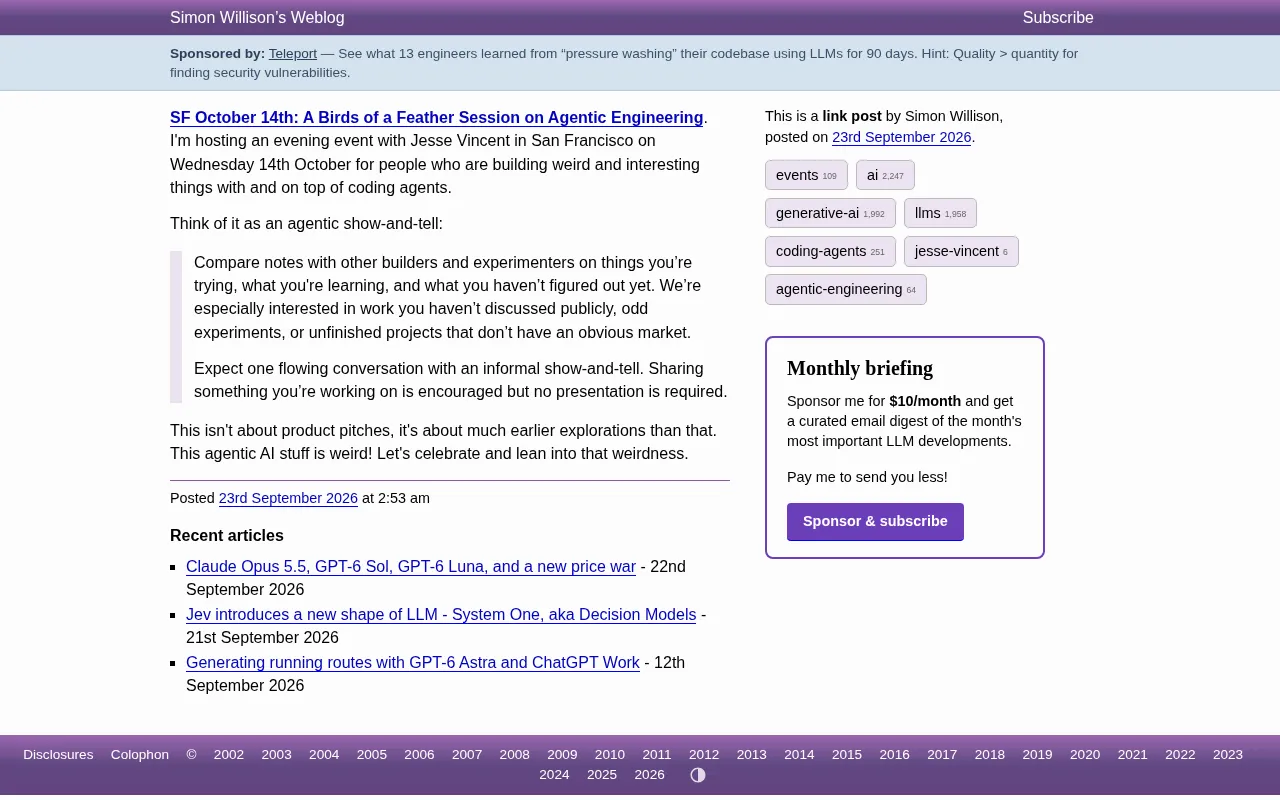Viewport: 1280px width, 800px height.
Task: Open the Jev System One Decision Models article
Action: [441, 615]
